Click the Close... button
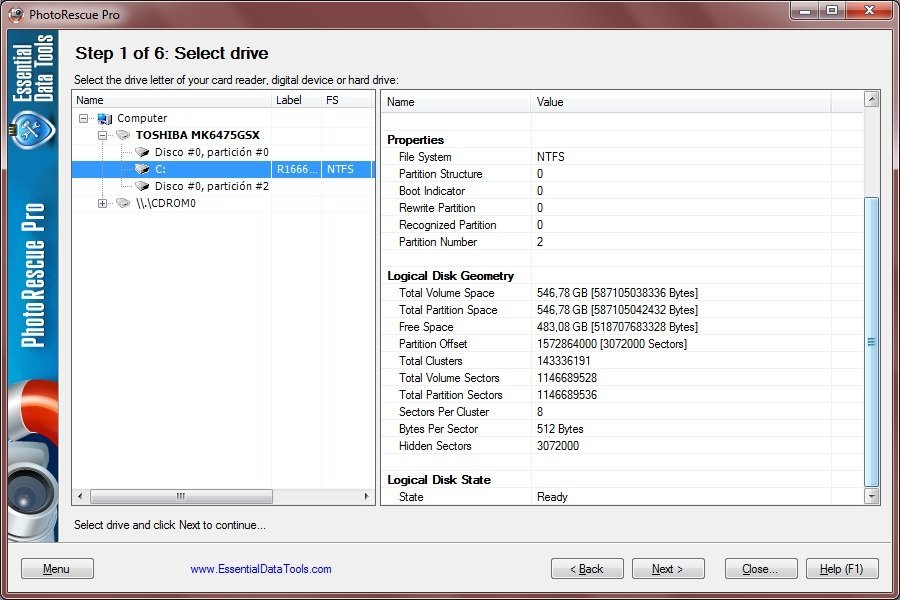The width and height of the screenshot is (900, 600). coord(761,568)
